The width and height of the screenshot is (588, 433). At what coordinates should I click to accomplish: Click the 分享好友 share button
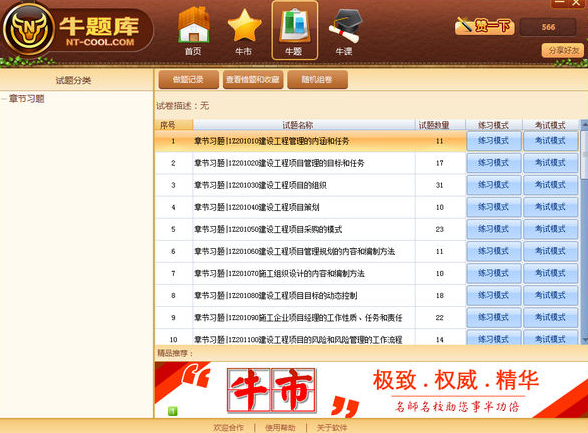[563, 50]
